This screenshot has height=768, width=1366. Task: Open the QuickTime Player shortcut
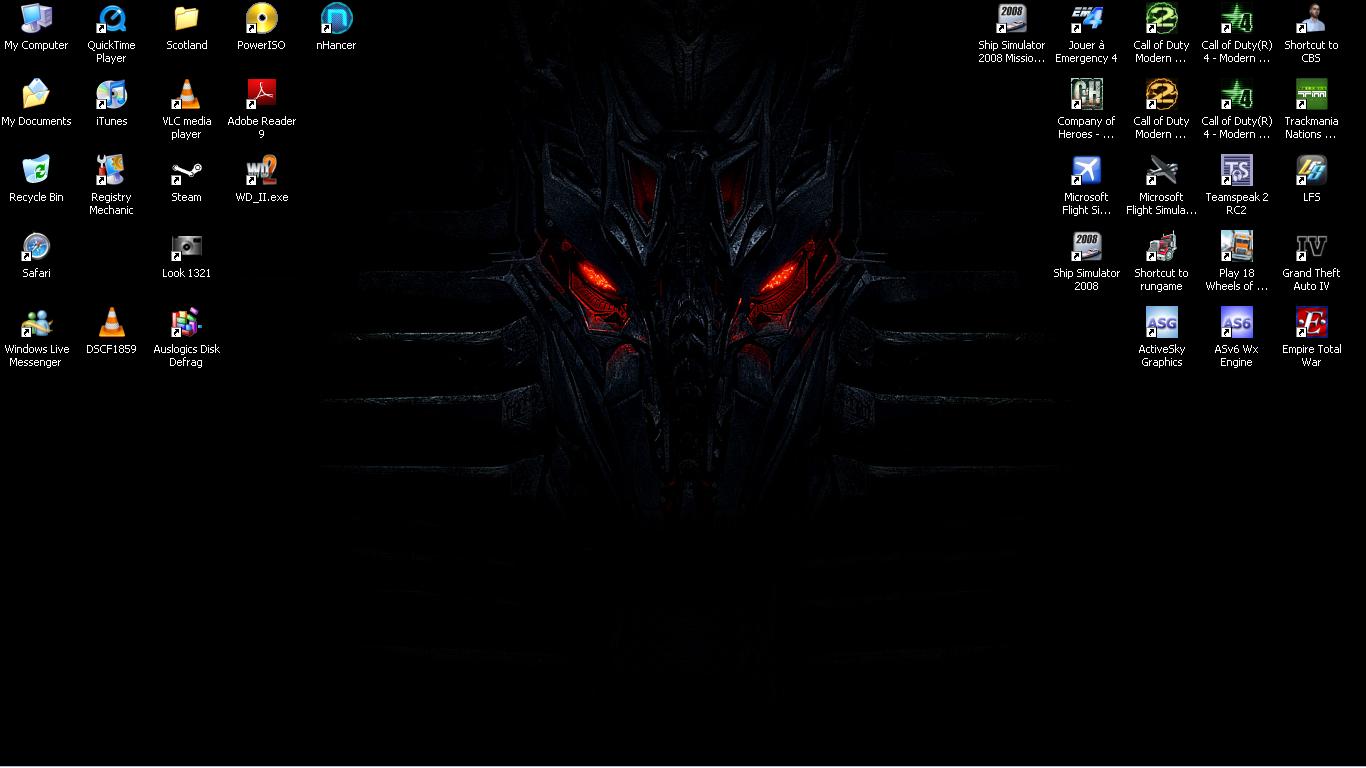(111, 19)
